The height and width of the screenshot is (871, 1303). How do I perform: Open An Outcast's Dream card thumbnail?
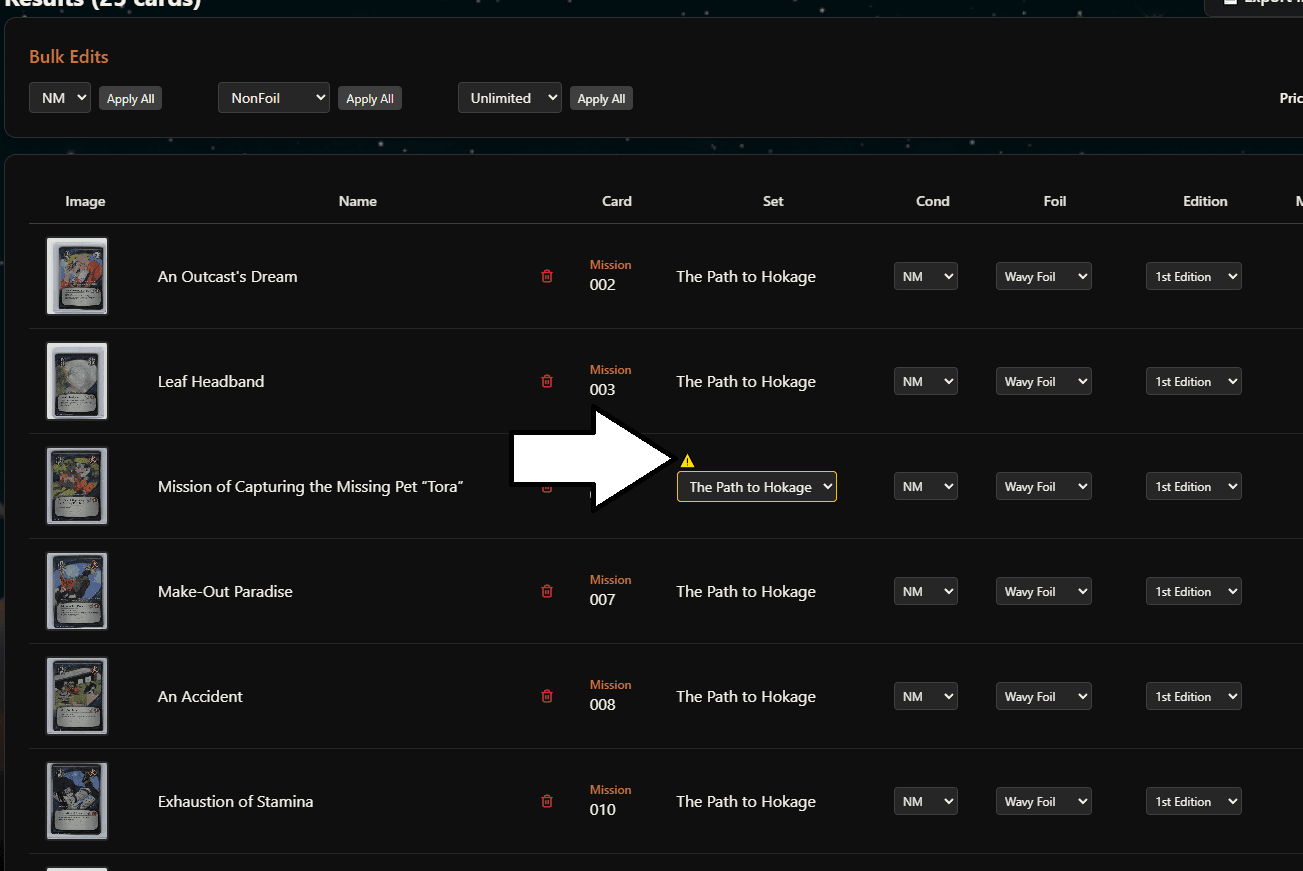coord(77,276)
